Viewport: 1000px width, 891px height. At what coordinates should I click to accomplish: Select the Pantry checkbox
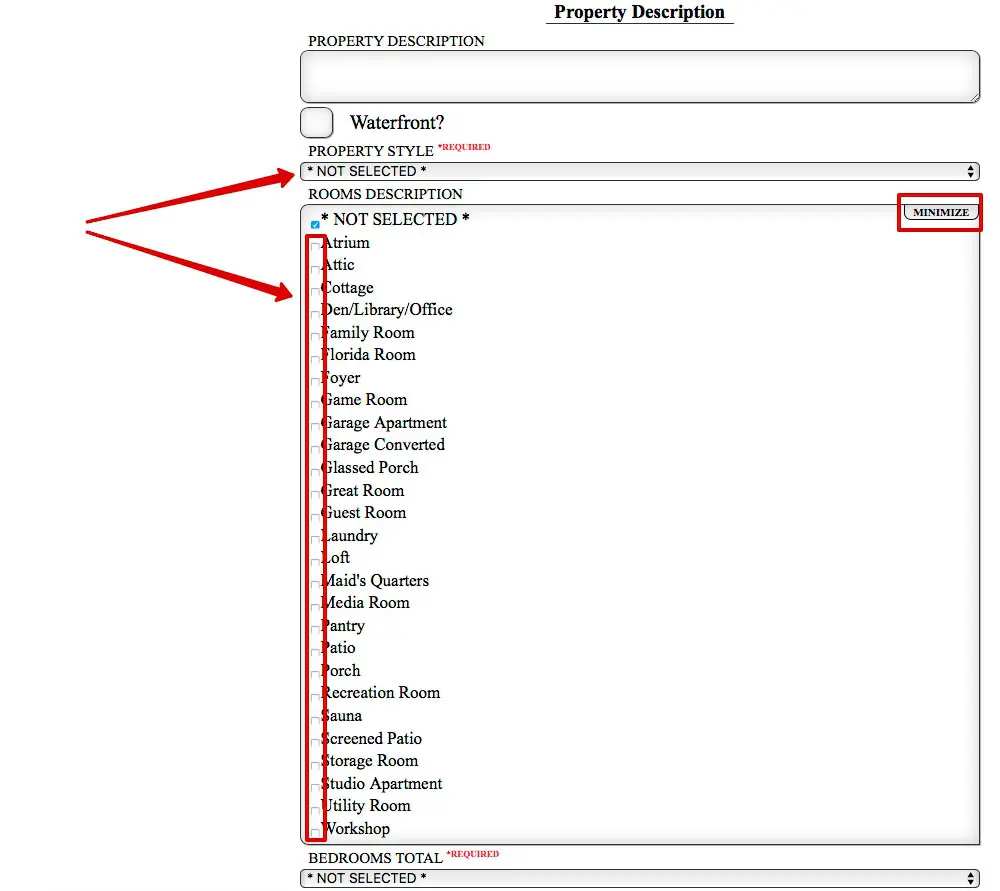[x=315, y=629]
